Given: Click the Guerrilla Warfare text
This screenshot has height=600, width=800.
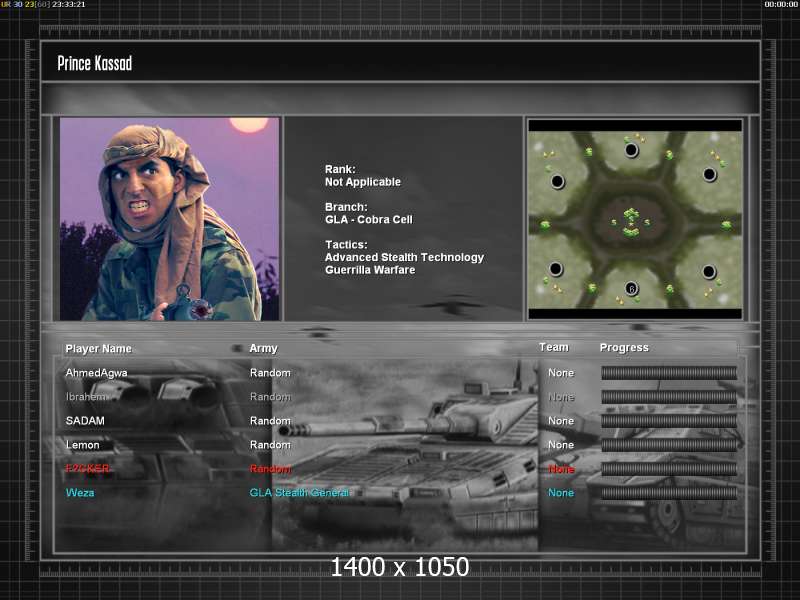Looking at the screenshot, I should [x=370, y=270].
